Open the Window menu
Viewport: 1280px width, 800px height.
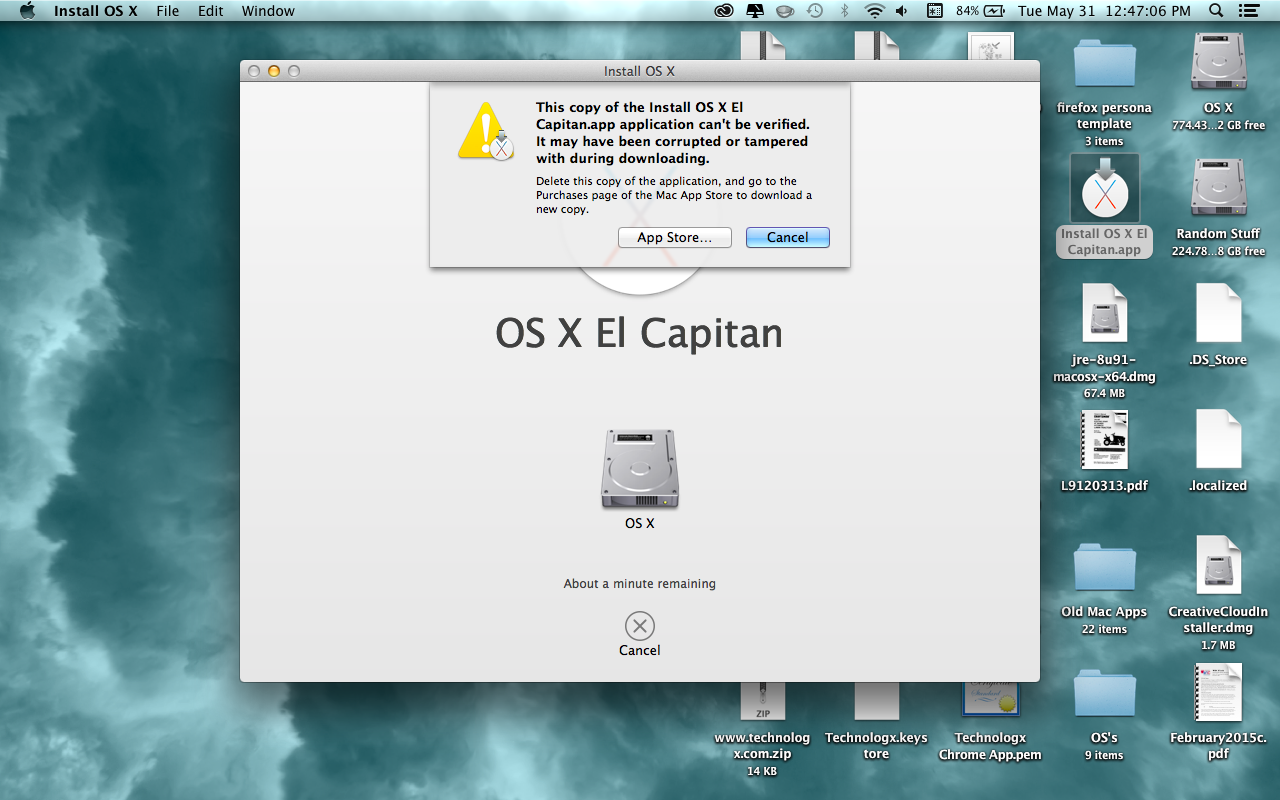[x=268, y=11]
